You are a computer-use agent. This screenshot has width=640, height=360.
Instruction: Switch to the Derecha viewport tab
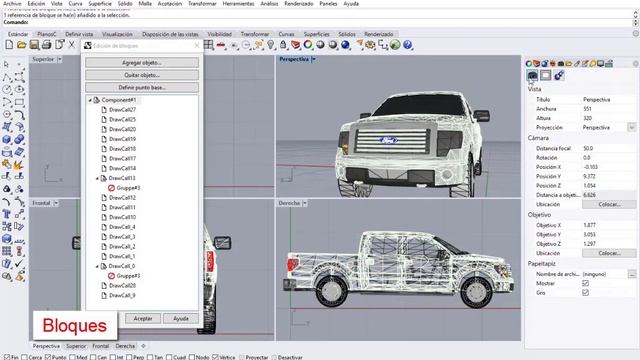pyautogui.click(x=125, y=346)
